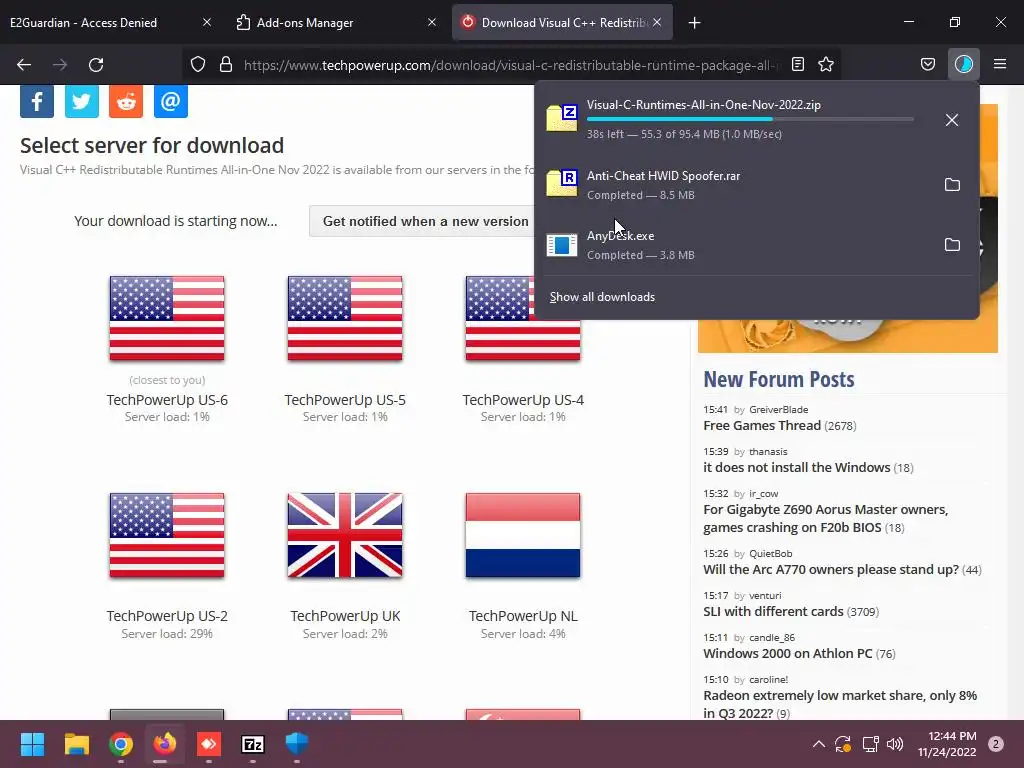1024x768 pixels.
Task: Share page via Reddit icon
Action: [x=126, y=101]
